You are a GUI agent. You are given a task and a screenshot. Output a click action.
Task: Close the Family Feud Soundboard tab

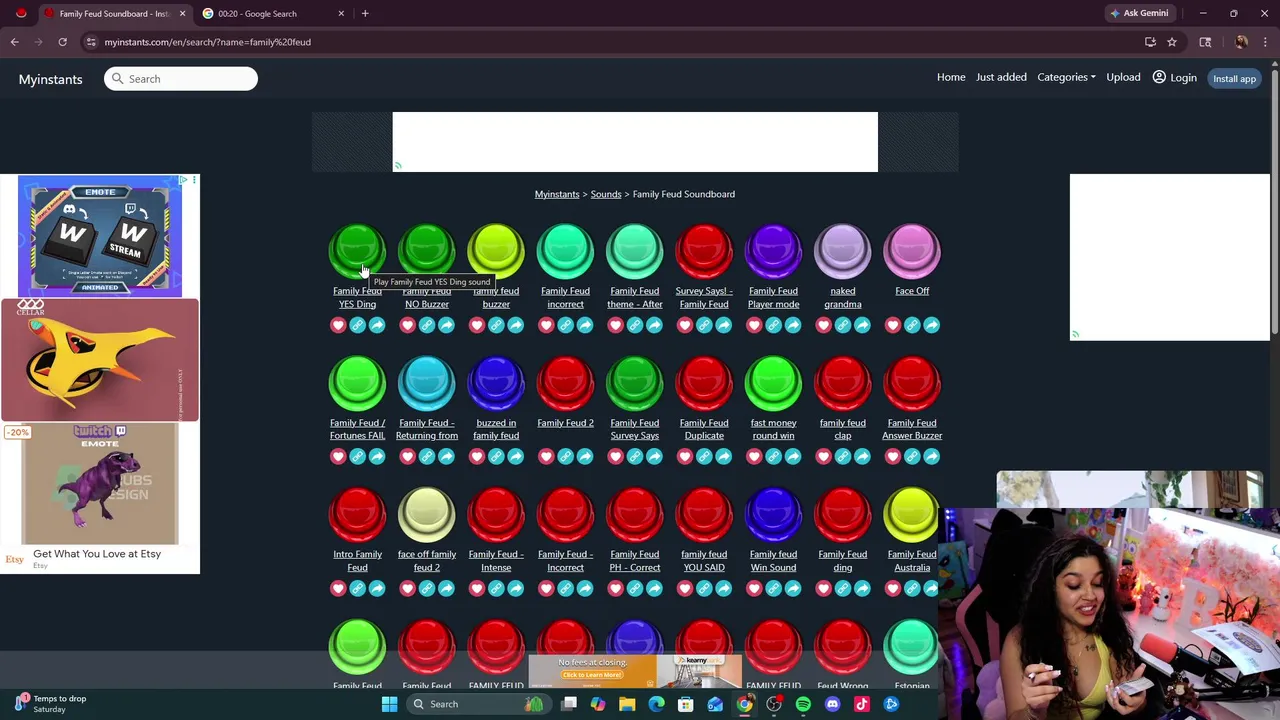[x=182, y=14]
